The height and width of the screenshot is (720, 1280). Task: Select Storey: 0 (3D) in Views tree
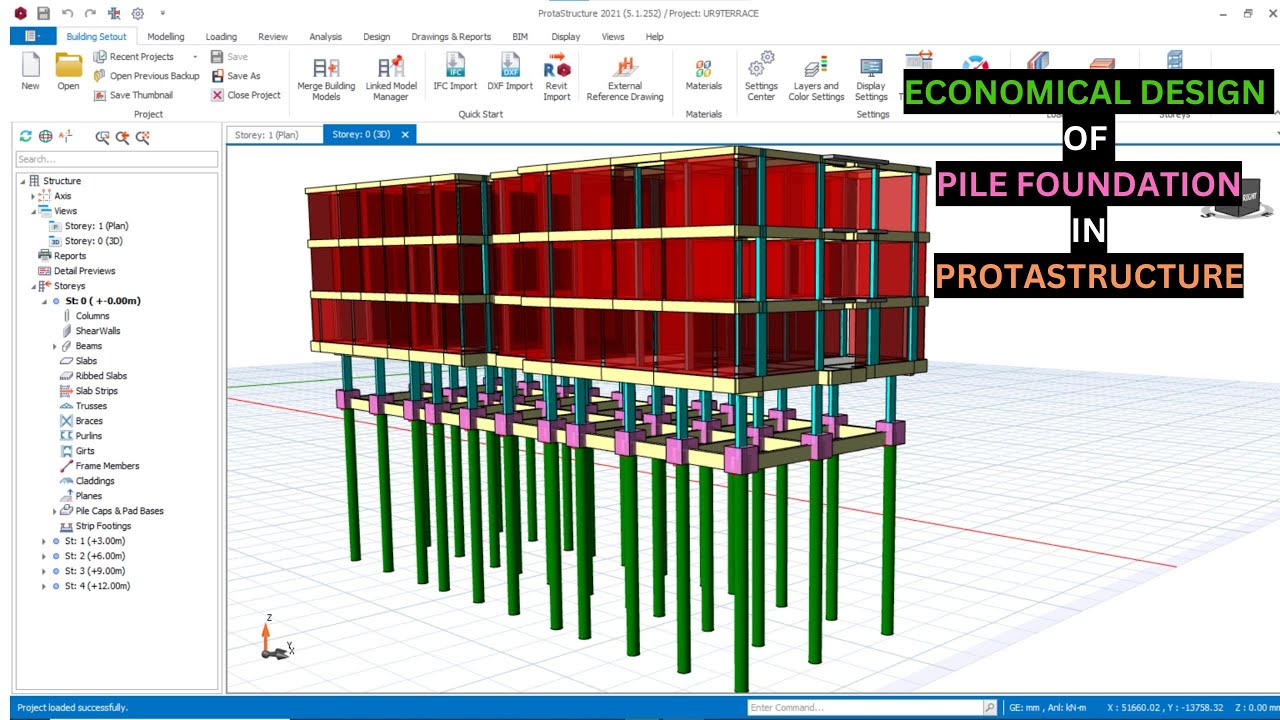click(94, 241)
